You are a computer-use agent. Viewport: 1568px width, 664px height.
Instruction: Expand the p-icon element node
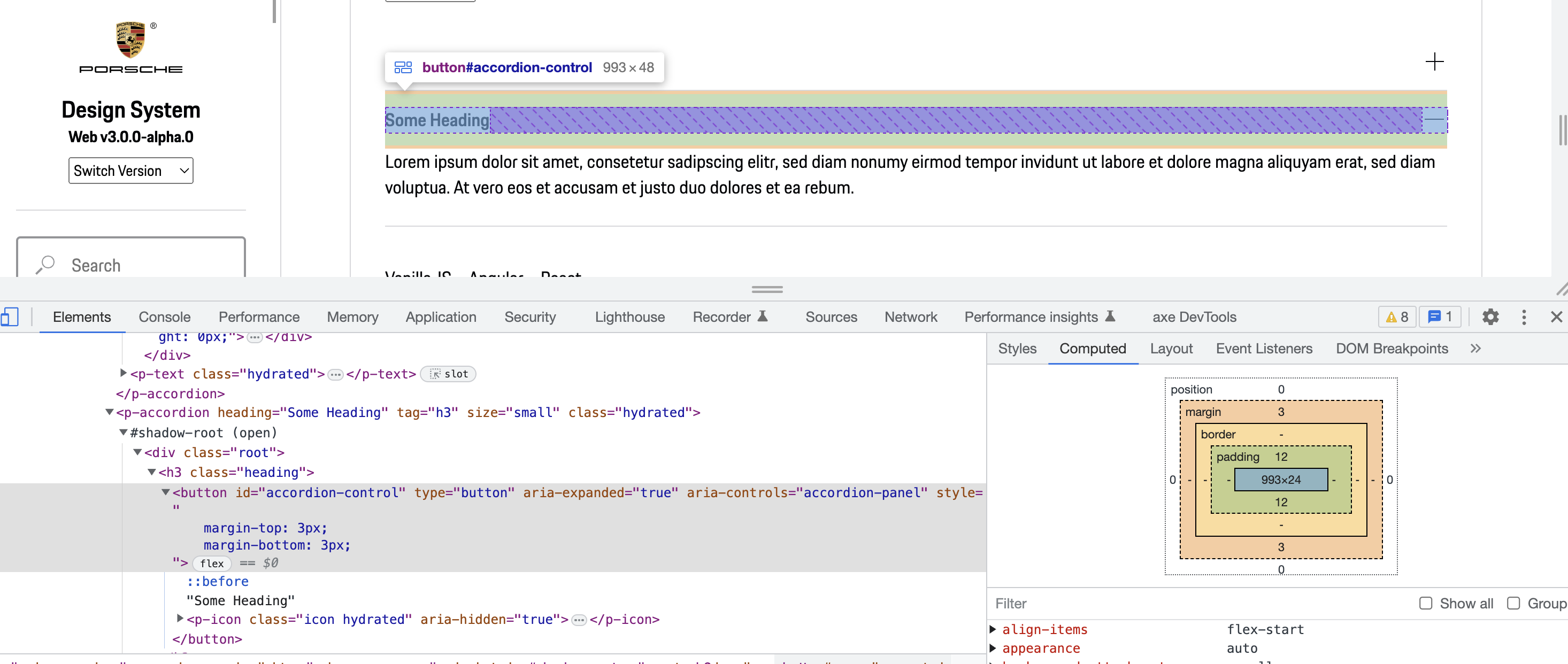(x=180, y=619)
